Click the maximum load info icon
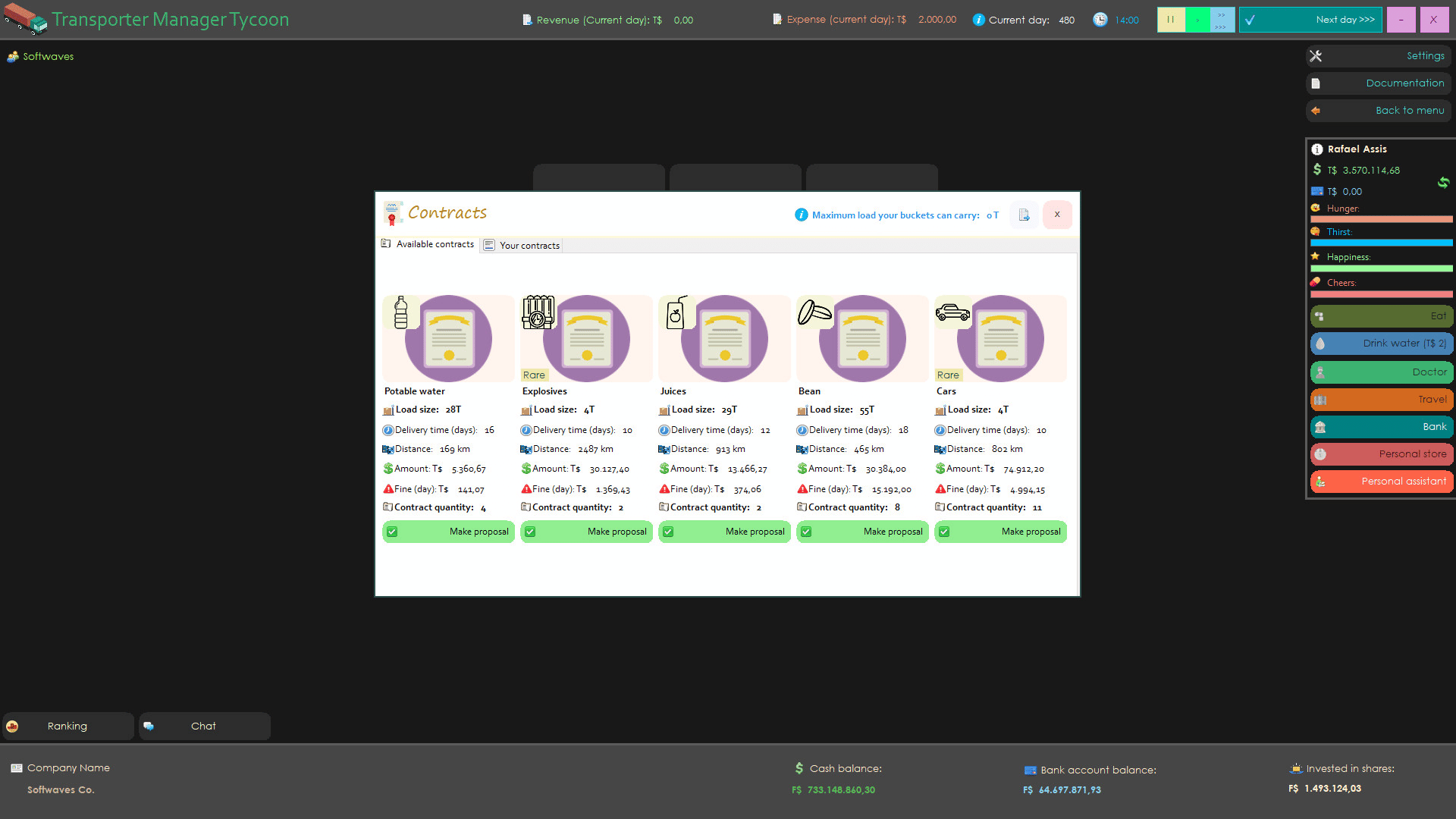1456x819 pixels. (801, 215)
